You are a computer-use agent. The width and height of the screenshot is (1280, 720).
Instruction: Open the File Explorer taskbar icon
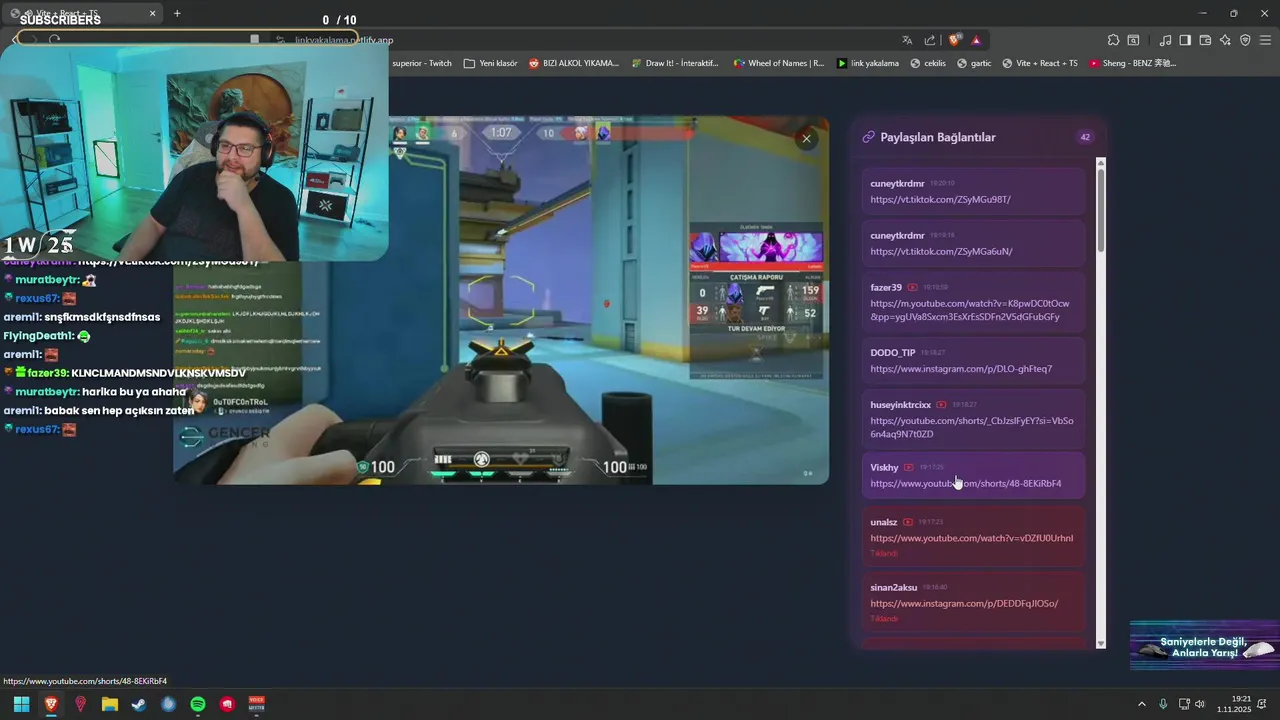(110, 704)
